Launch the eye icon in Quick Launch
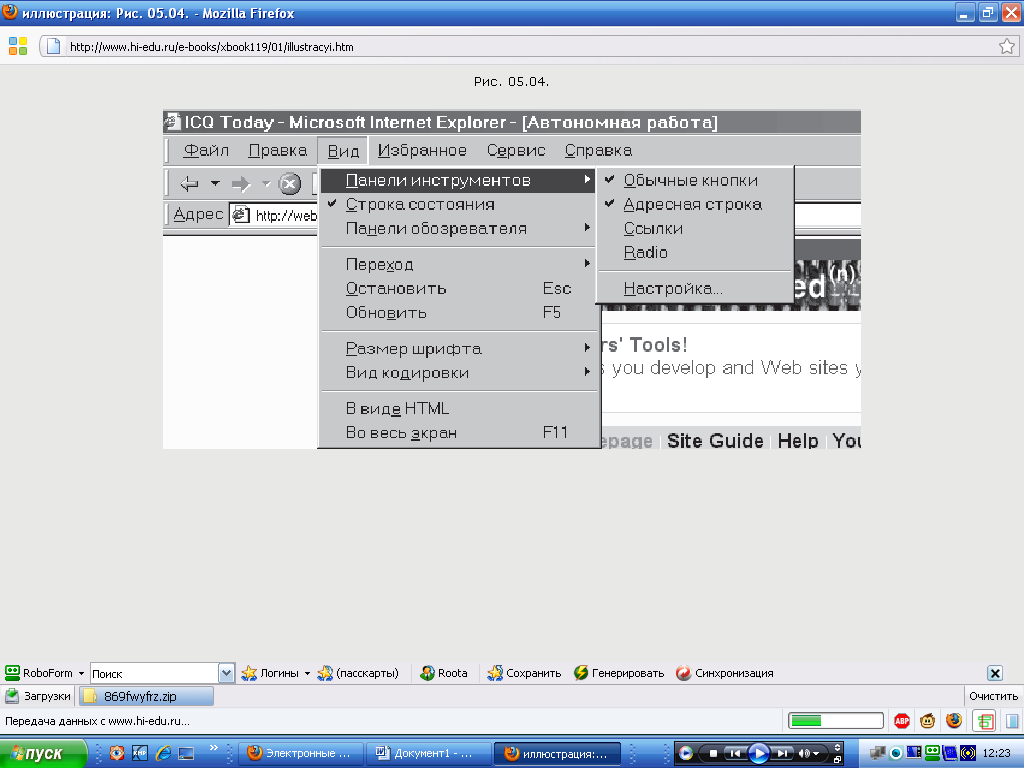 [117, 753]
